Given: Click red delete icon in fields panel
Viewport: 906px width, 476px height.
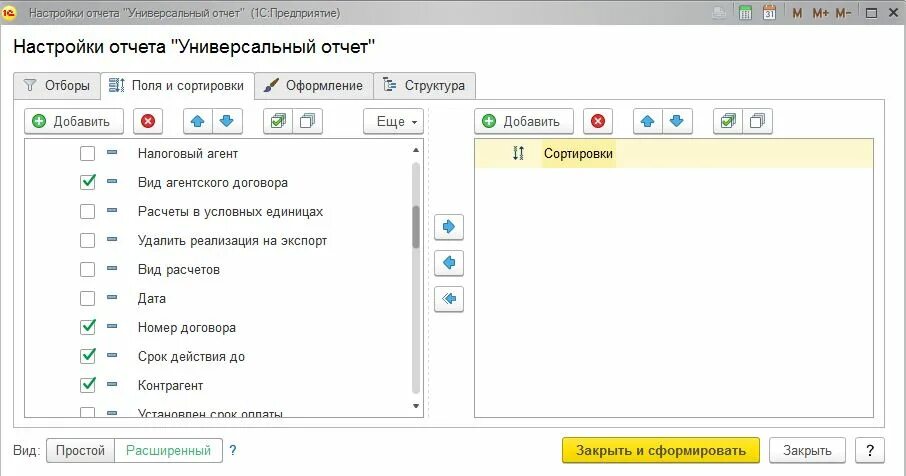Looking at the screenshot, I should [x=148, y=121].
